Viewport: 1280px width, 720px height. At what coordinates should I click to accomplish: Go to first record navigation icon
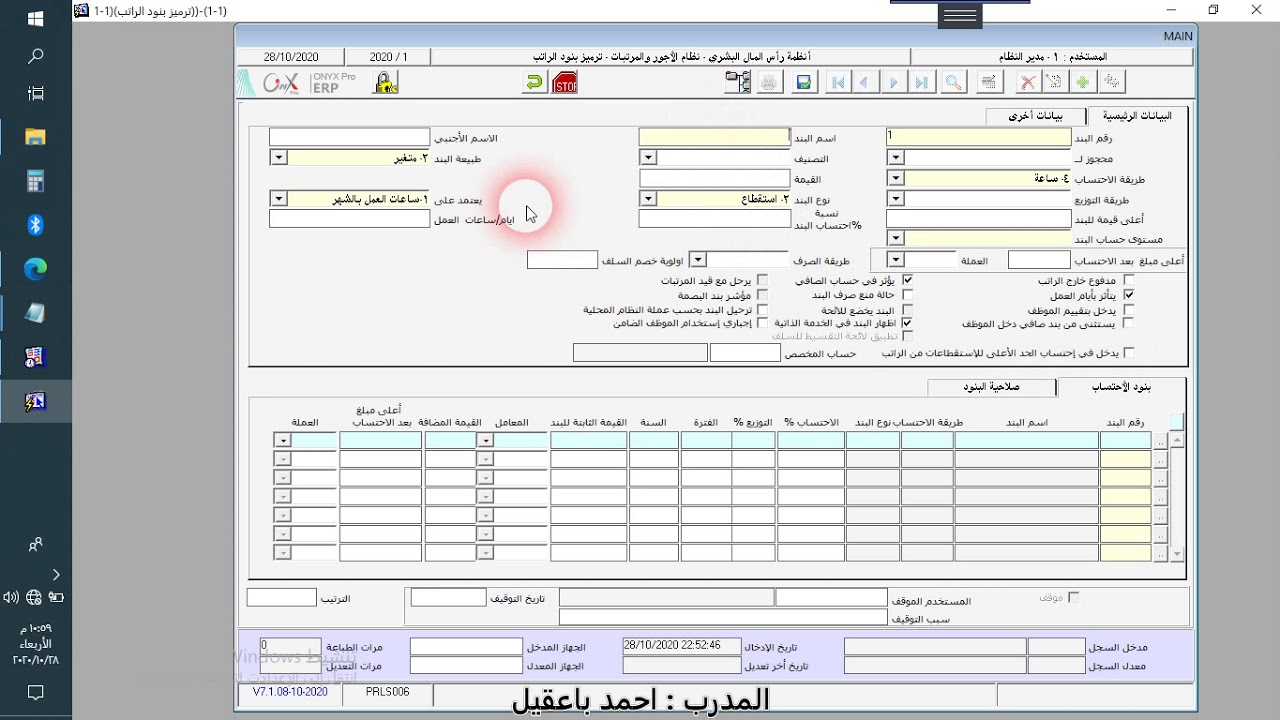tap(838, 83)
